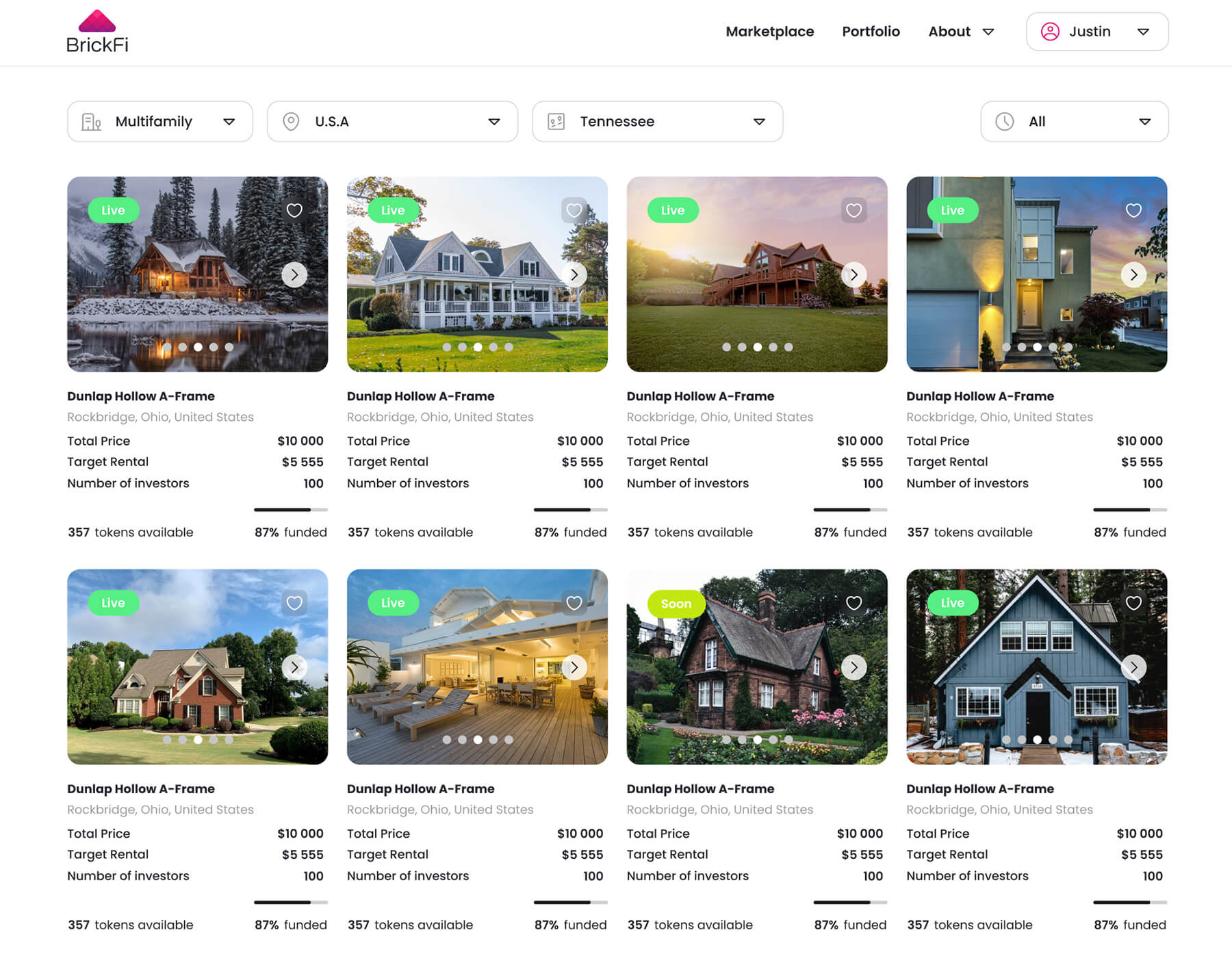
Task: Click the user avatar icon beside Justin
Action: (x=1050, y=32)
